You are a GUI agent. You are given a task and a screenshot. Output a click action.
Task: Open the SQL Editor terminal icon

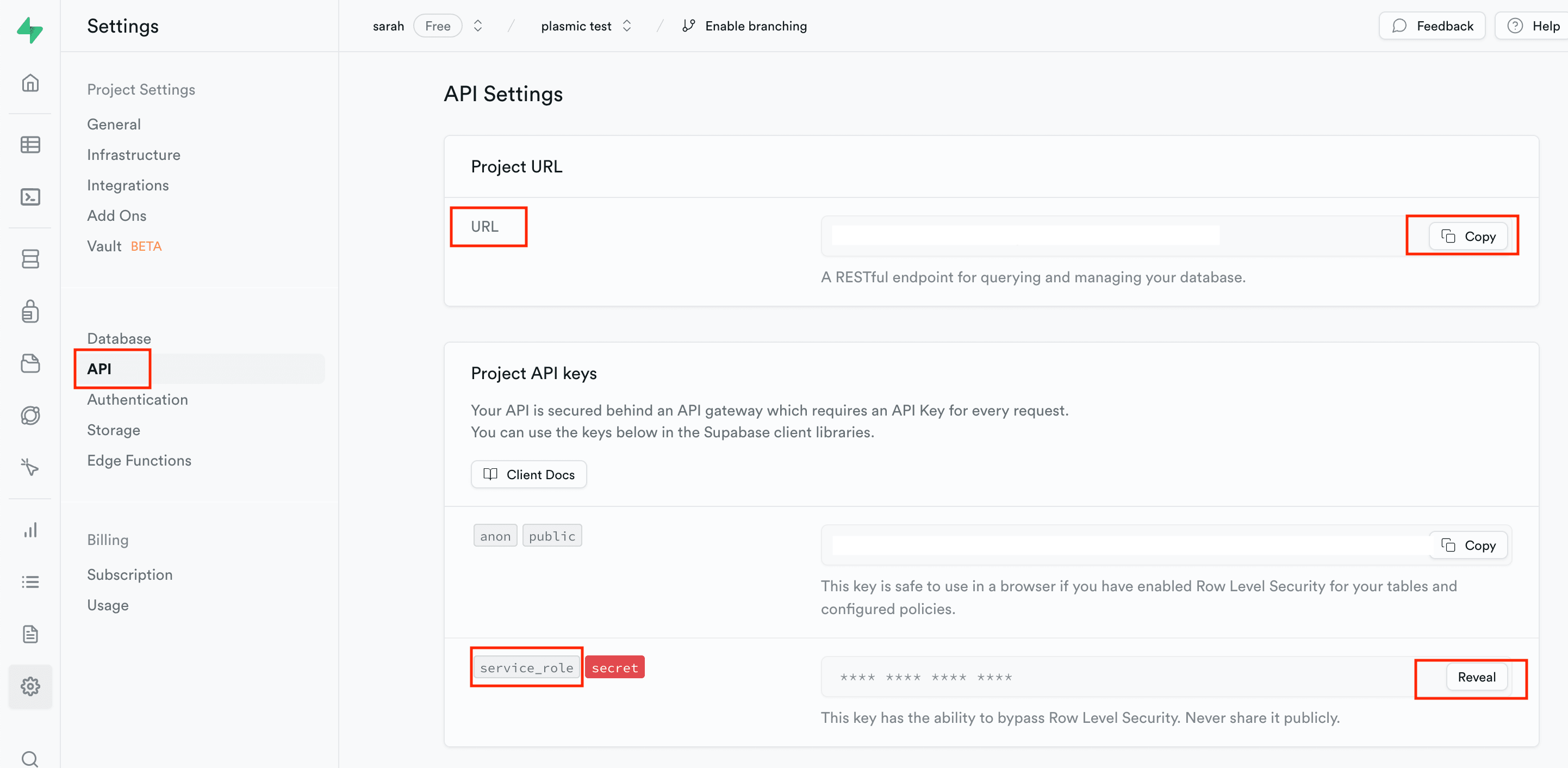click(30, 197)
